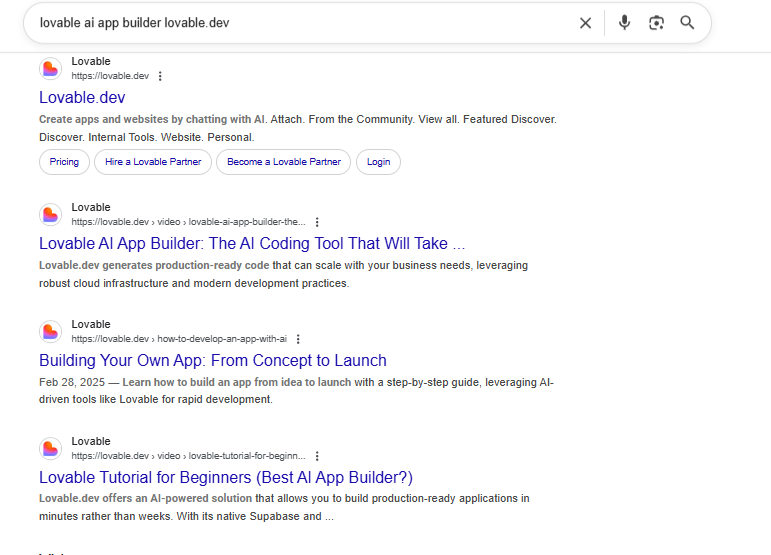Go to the Login sitelink
The height and width of the screenshot is (555, 771).
[378, 162]
